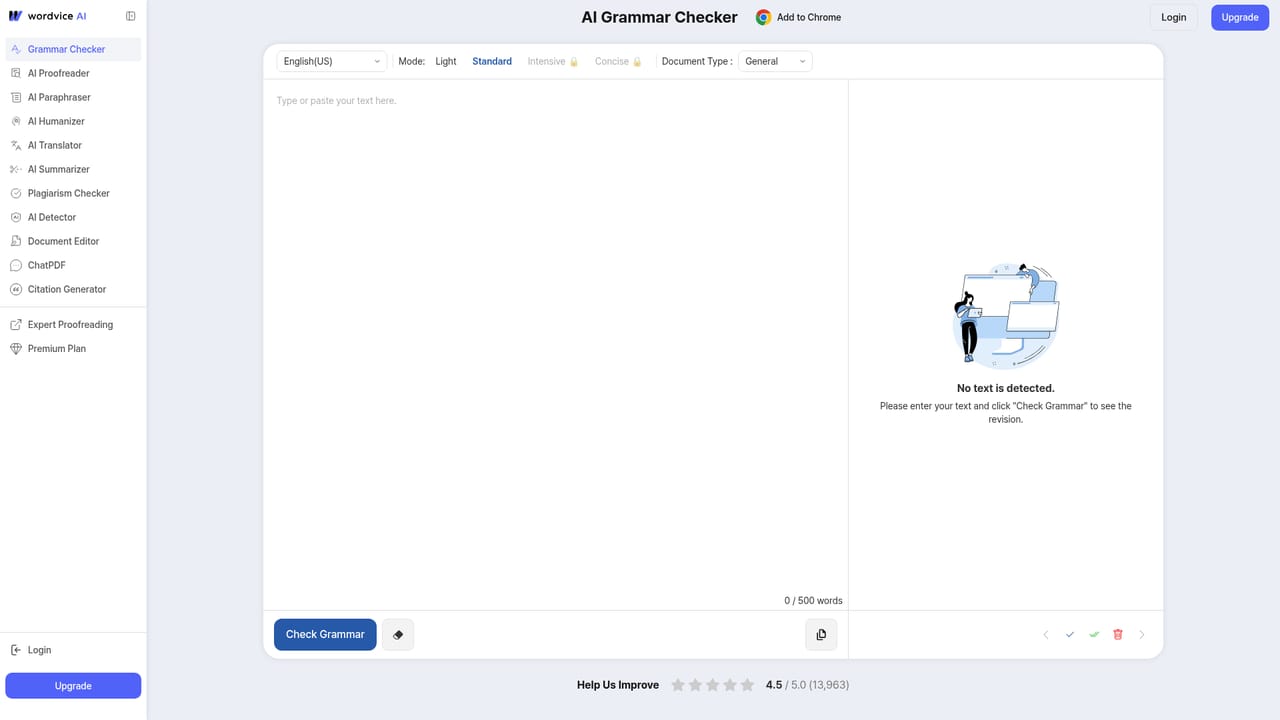The height and width of the screenshot is (720, 1280).
Task: Rate with the fifth star
Action: 747,685
